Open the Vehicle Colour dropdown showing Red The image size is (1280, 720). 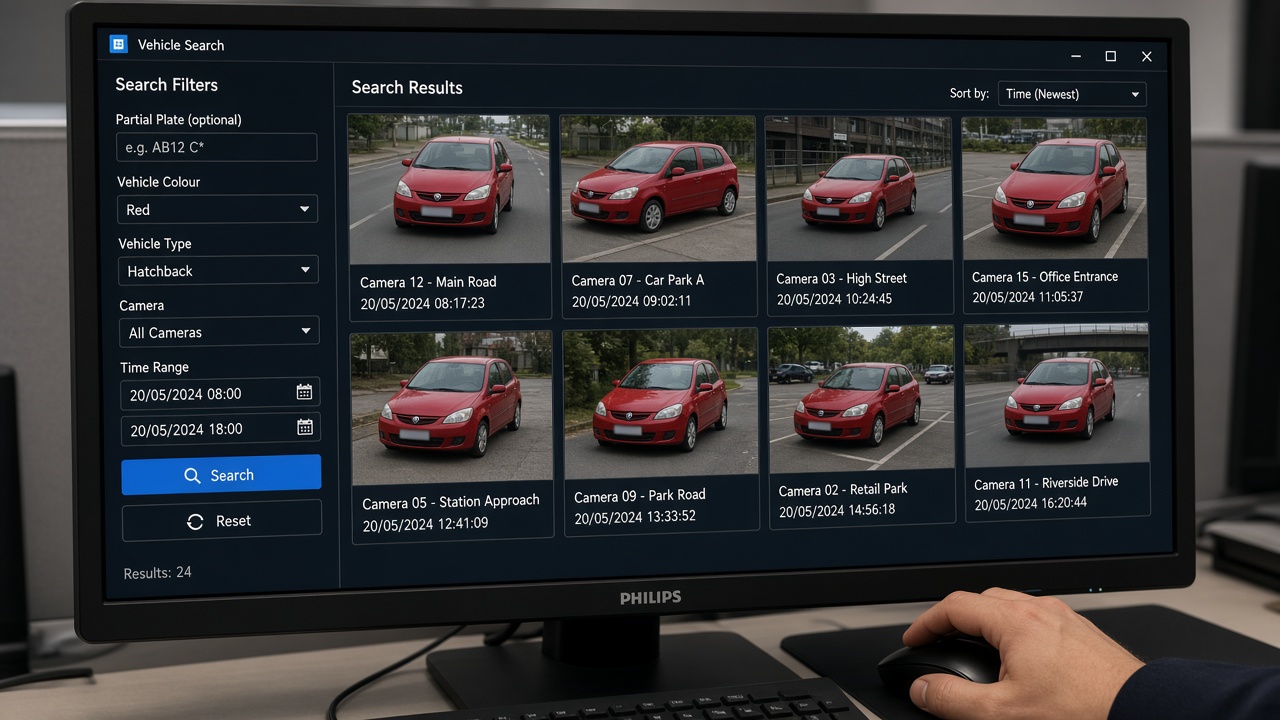(x=217, y=209)
